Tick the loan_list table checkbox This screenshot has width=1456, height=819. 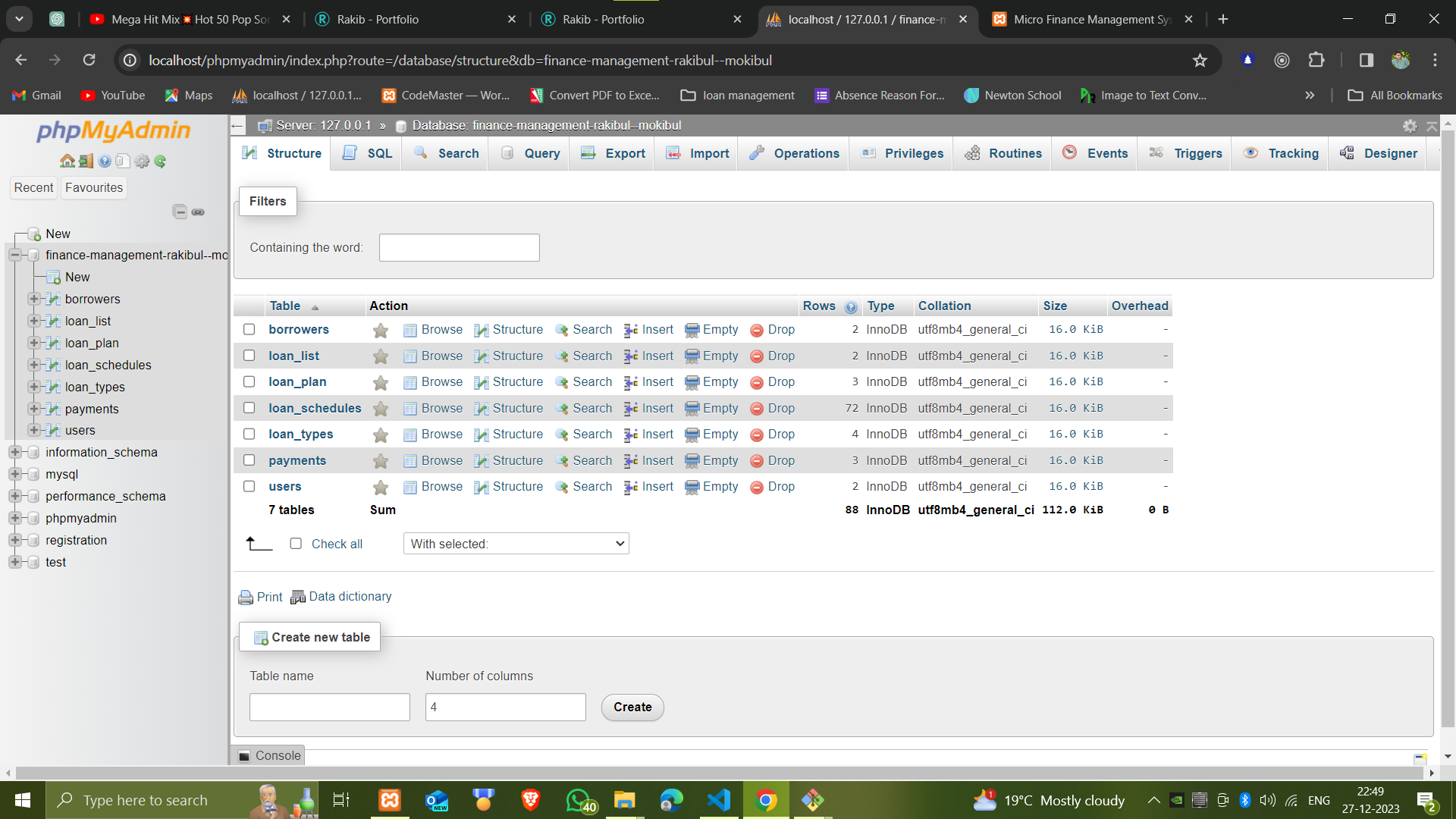[249, 355]
